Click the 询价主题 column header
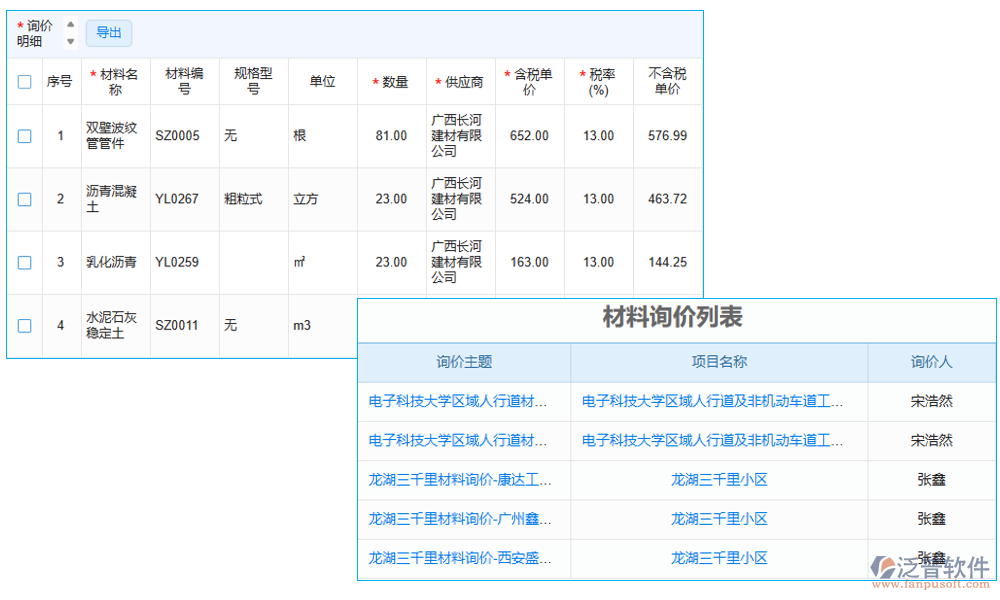This screenshot has height=600, width=1000. (463, 363)
